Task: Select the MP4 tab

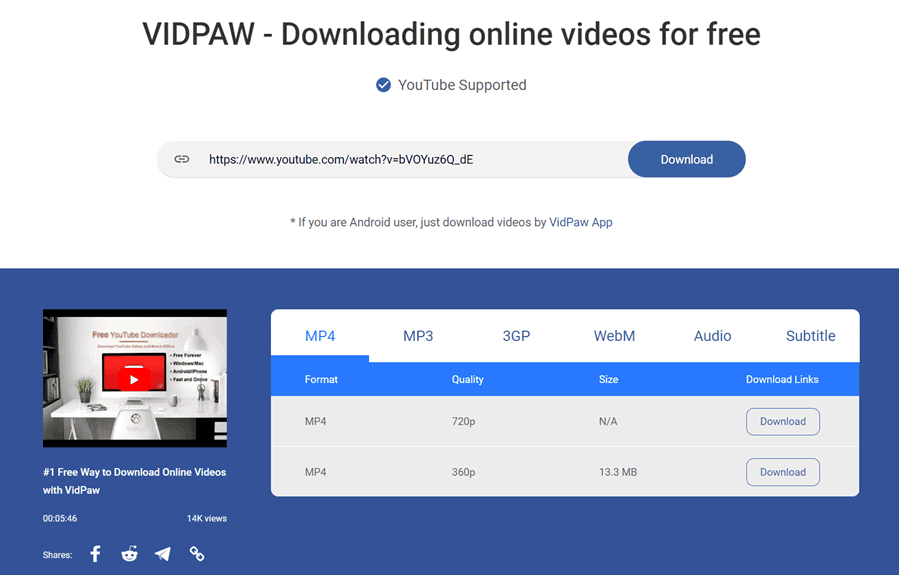Action: click(x=320, y=336)
